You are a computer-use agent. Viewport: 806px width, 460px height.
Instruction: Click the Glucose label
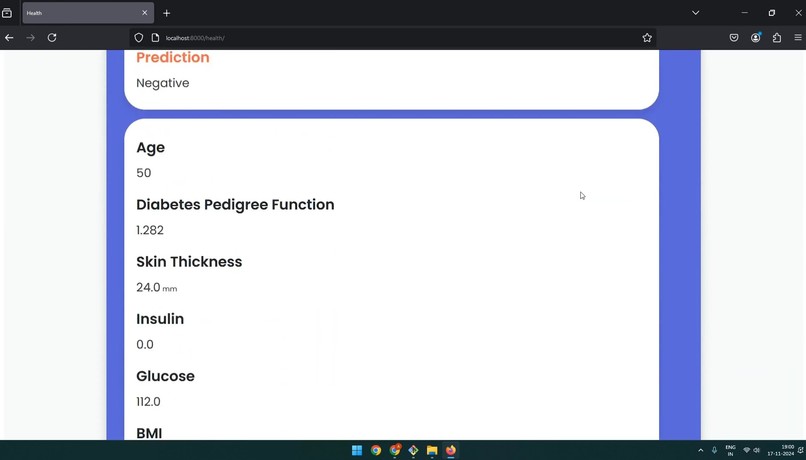[165, 376]
